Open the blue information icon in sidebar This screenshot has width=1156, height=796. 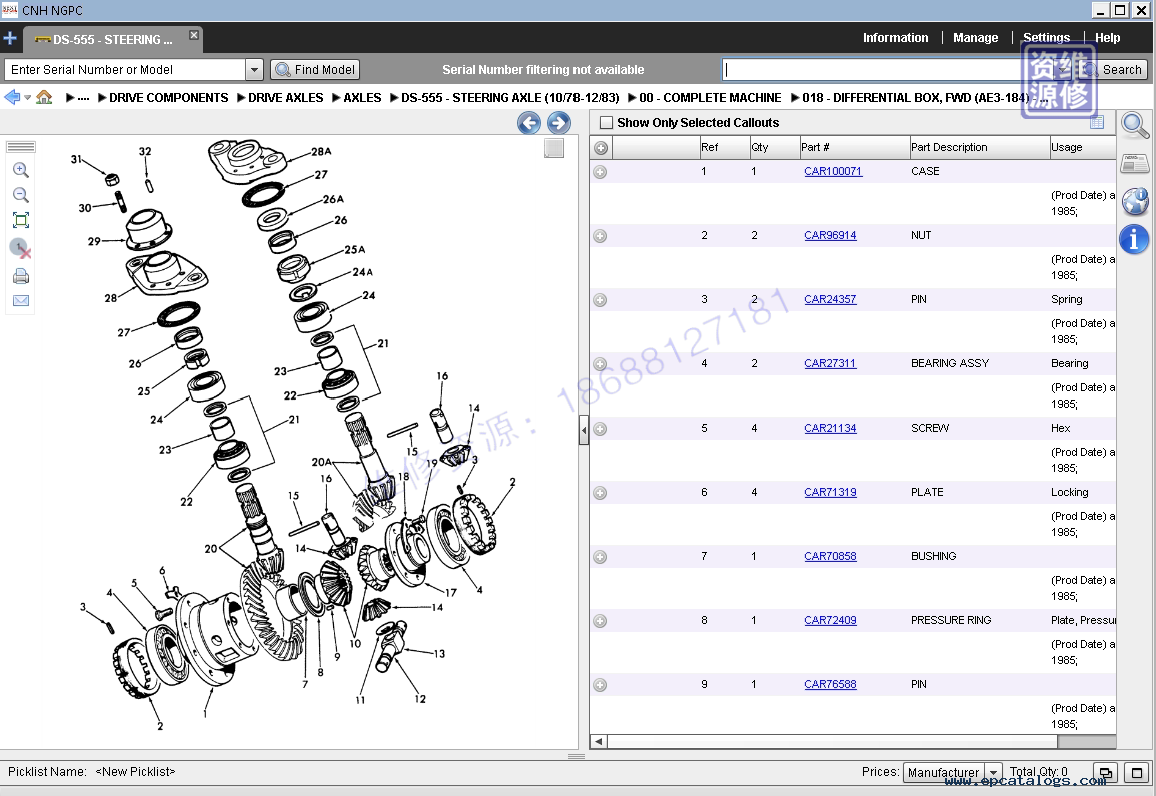[1134, 239]
